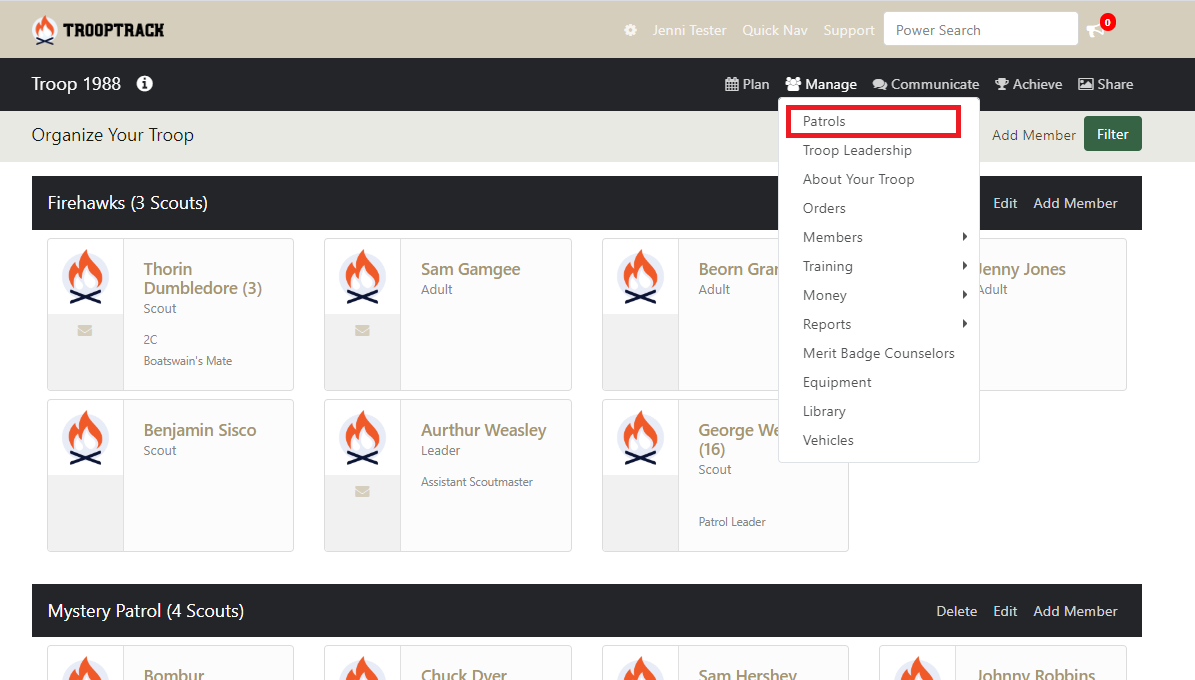Delete the Mystery Patrol
This screenshot has height=680, width=1195.
956,611
